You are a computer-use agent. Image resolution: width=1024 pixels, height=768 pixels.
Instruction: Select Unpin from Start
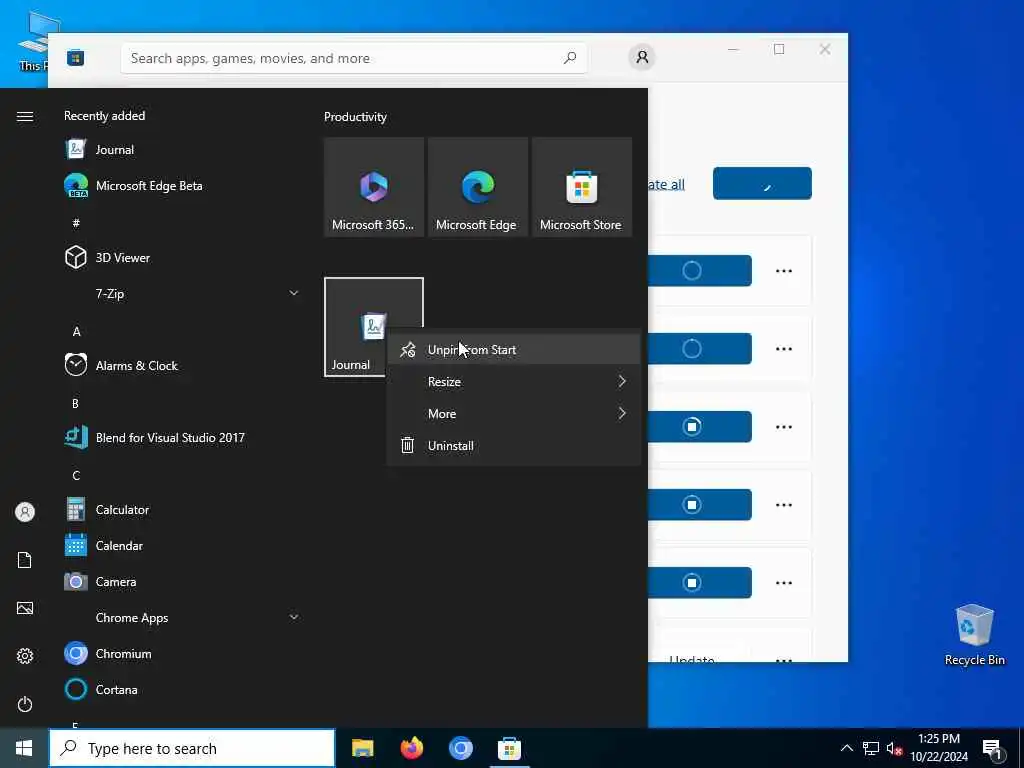(x=513, y=349)
